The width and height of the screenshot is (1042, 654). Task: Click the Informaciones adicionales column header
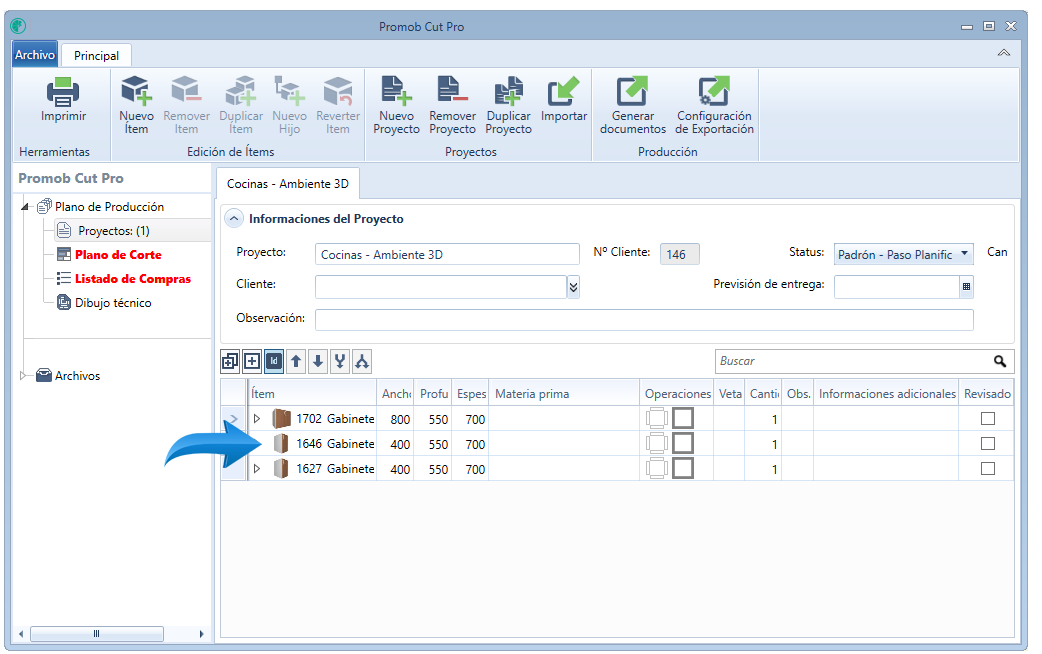pos(886,393)
